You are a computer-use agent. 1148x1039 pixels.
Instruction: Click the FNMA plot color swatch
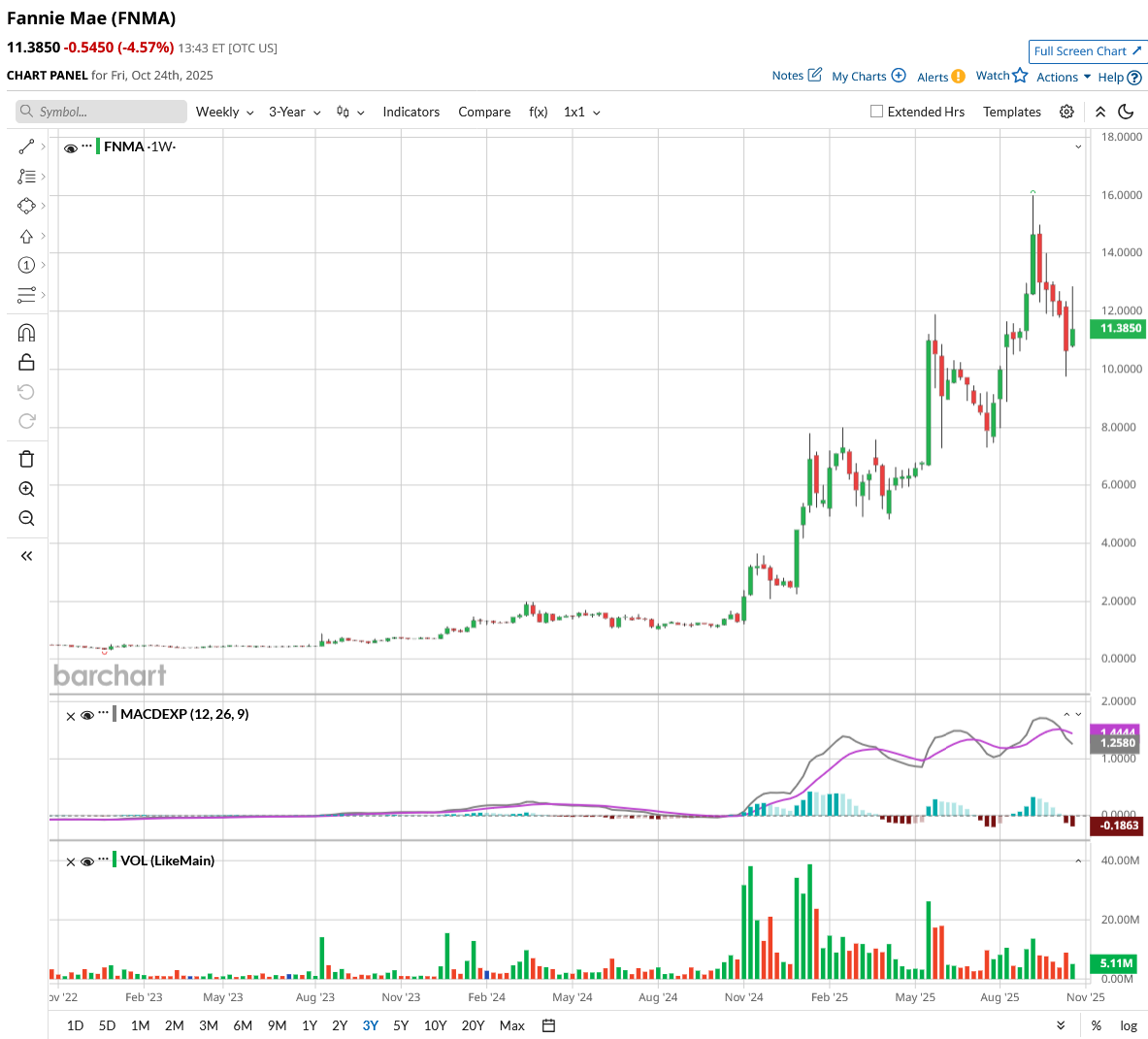(x=98, y=146)
